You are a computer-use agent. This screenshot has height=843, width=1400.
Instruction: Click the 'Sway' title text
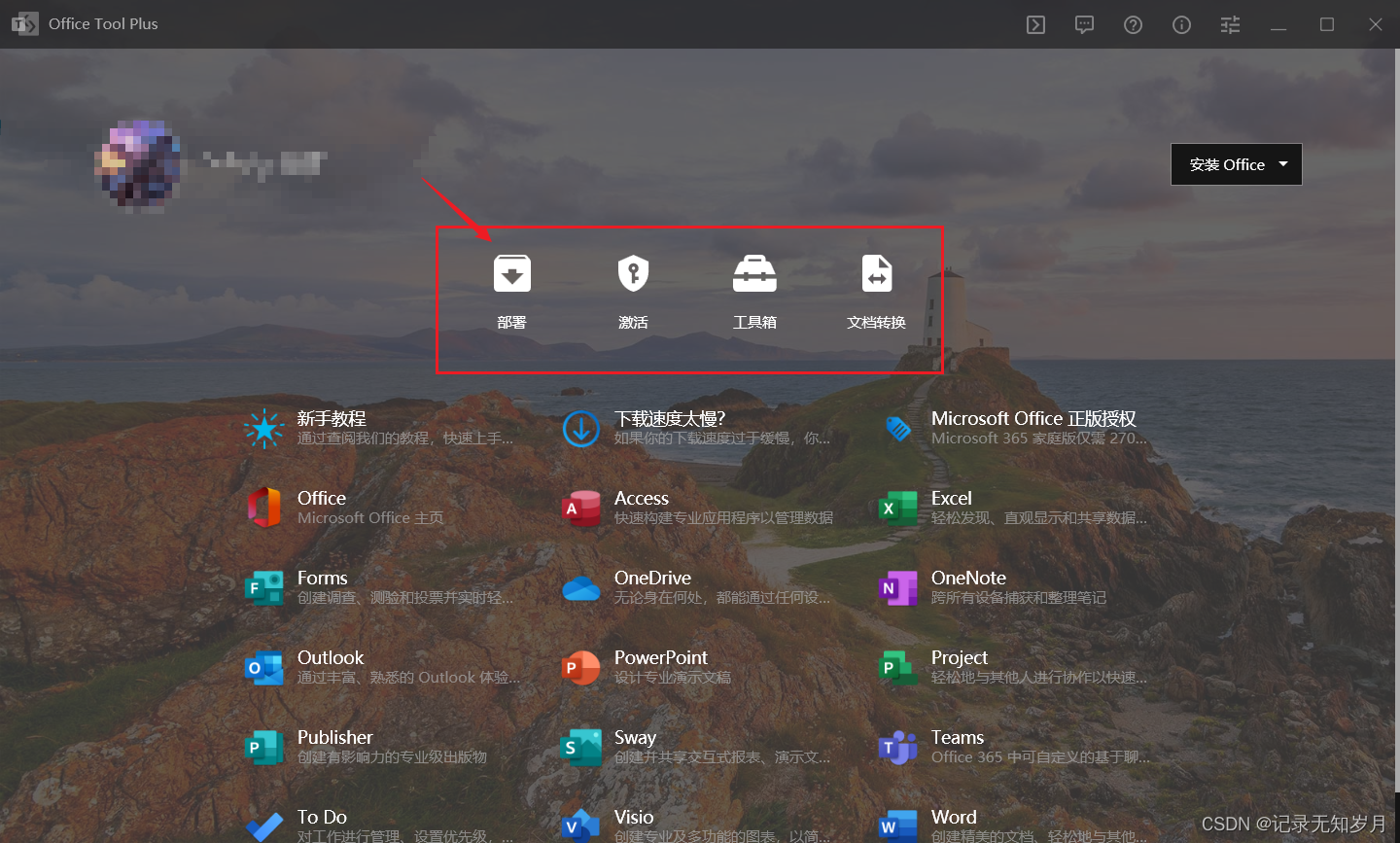coord(635,737)
